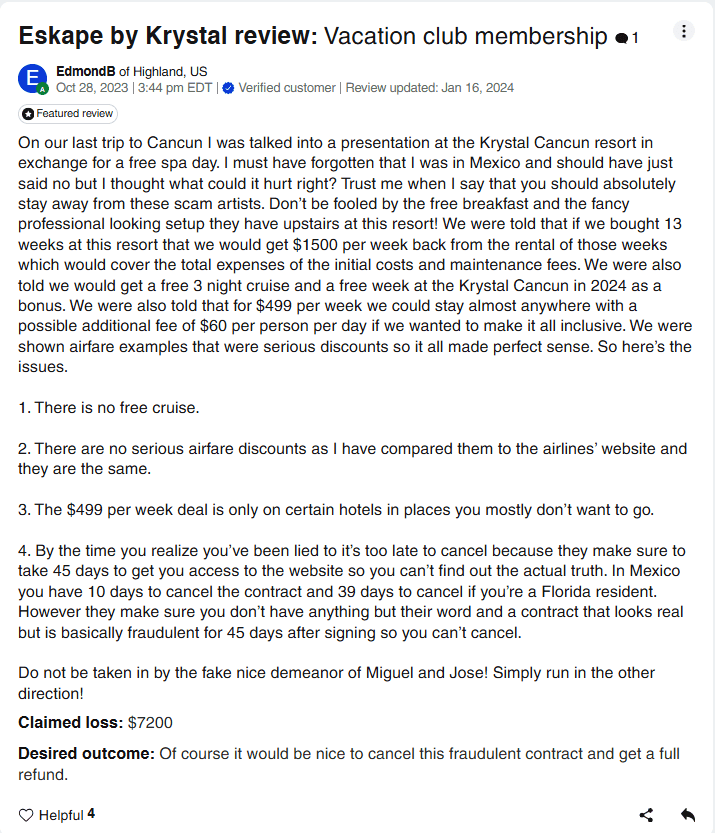This screenshot has width=715, height=833.
Task: Click the blue verified checkmark icon
Action: pyautogui.click(x=228, y=88)
